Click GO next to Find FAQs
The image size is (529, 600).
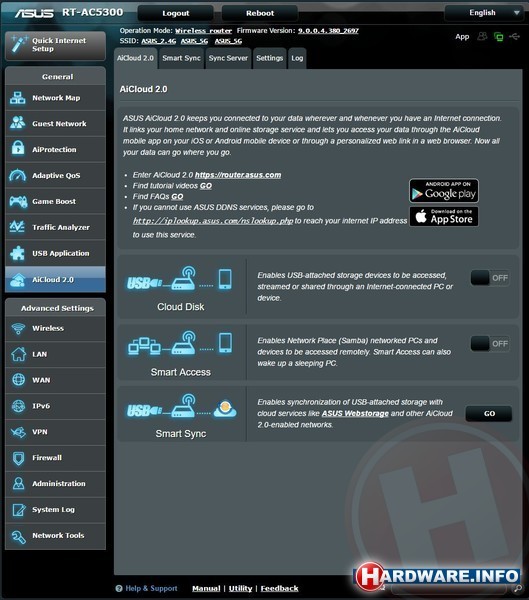pyautogui.click(x=177, y=196)
